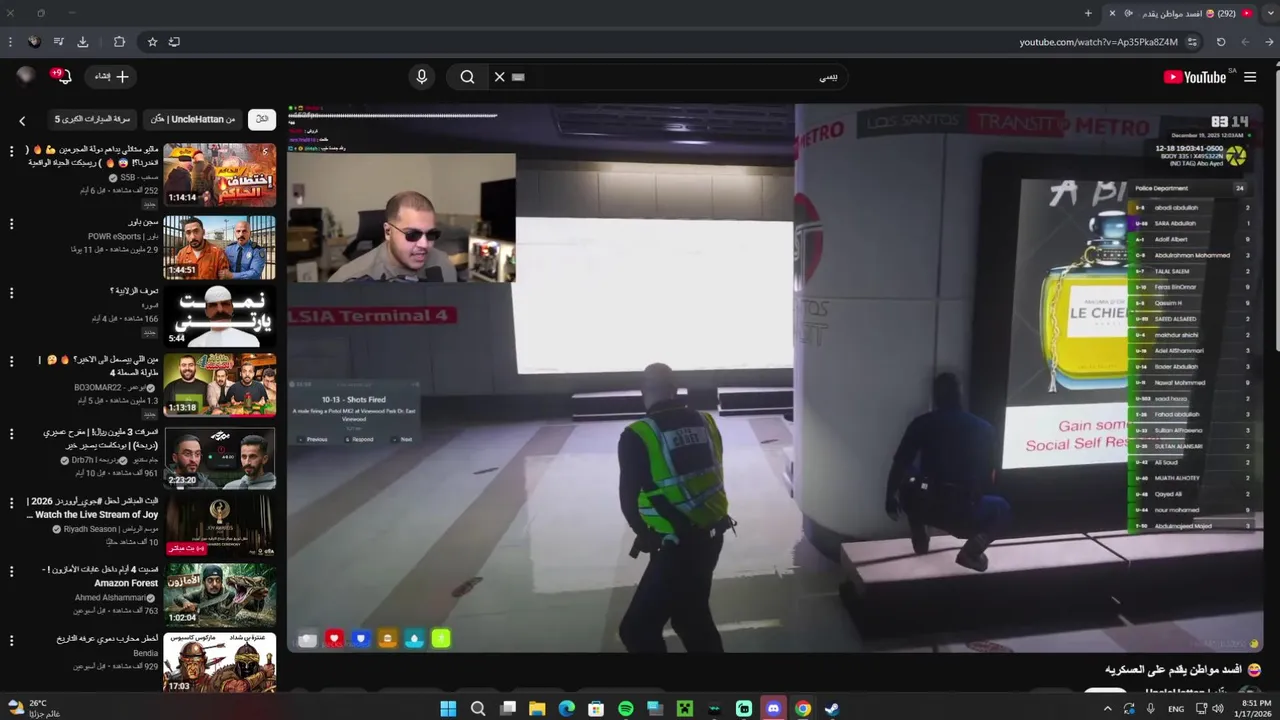View site information tune icon
The height and width of the screenshot is (720, 1280).
pyautogui.click(x=1192, y=42)
